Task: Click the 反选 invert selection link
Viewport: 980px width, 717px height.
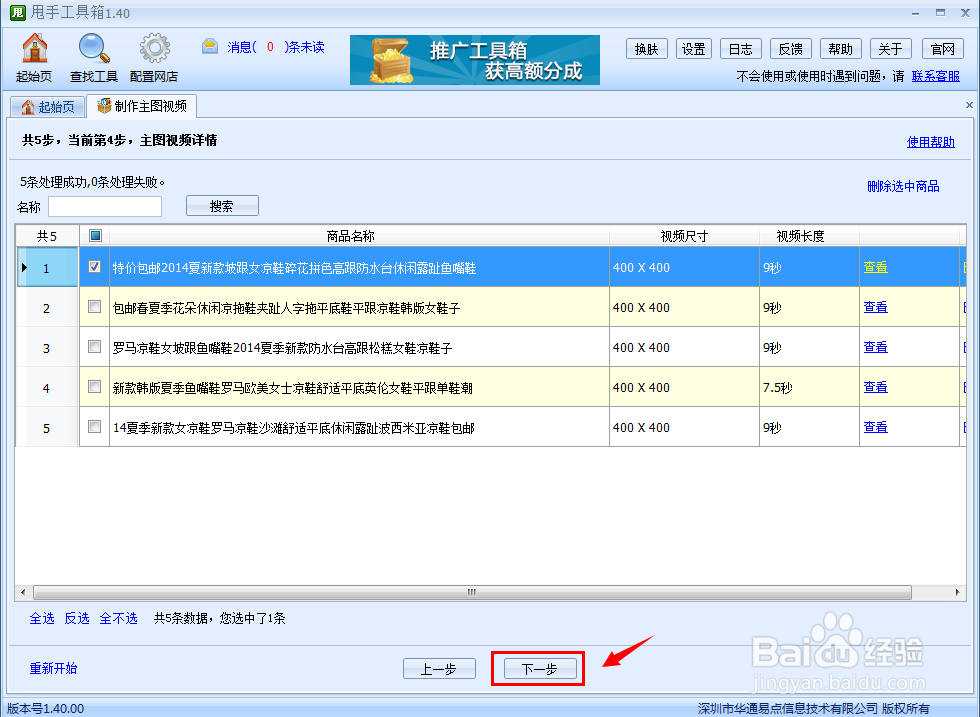Action: (77, 618)
